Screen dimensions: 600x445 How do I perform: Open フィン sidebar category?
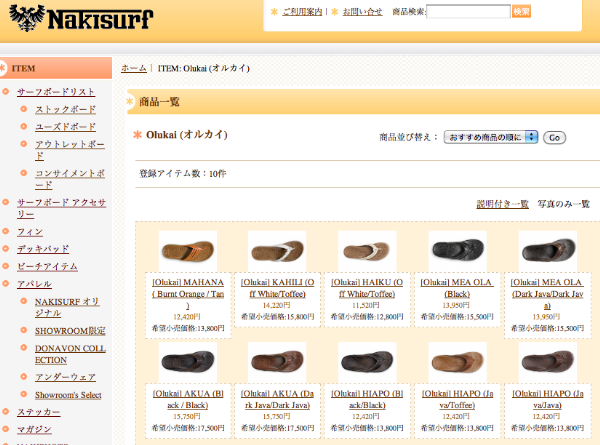pyautogui.click(x=30, y=231)
